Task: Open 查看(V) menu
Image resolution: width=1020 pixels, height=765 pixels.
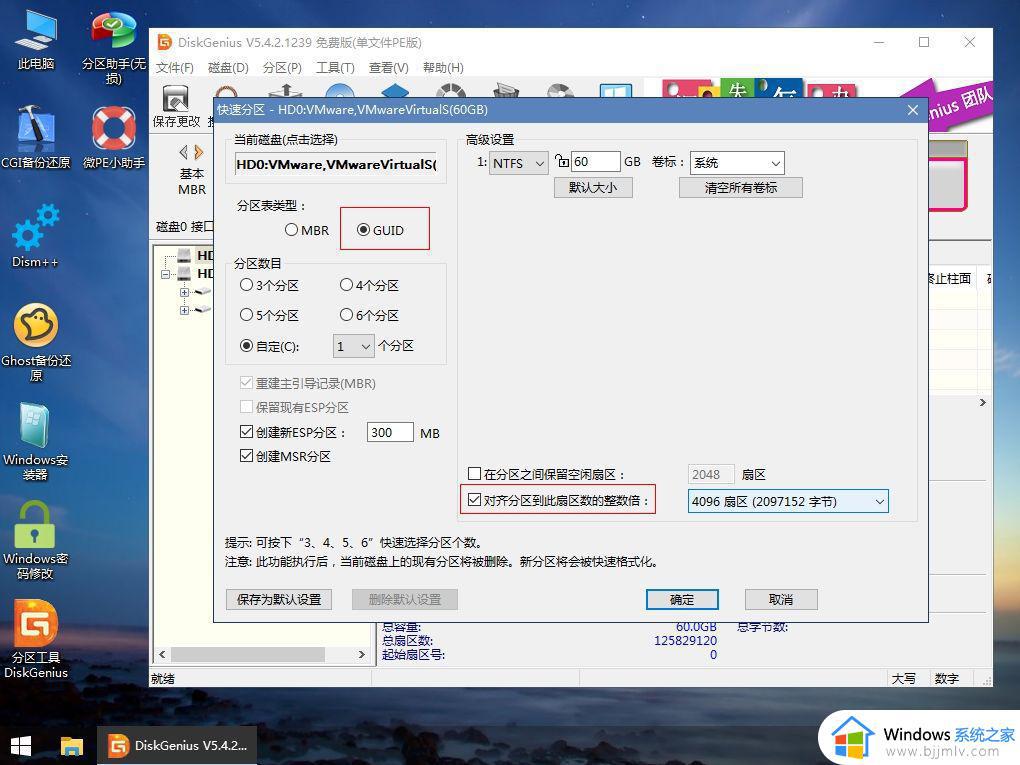Action: point(388,68)
